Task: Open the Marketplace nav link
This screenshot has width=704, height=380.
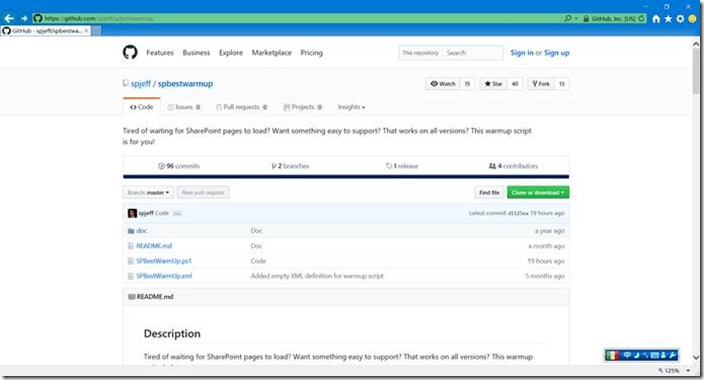Action: pos(272,53)
